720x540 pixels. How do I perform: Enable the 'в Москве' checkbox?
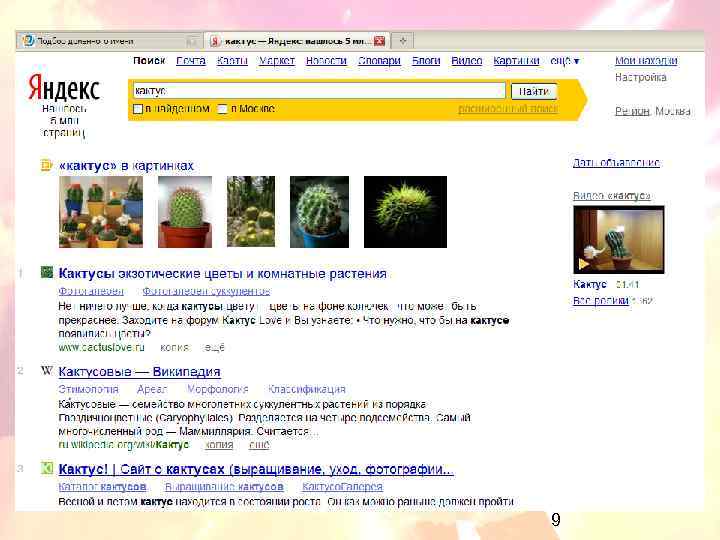(222, 109)
